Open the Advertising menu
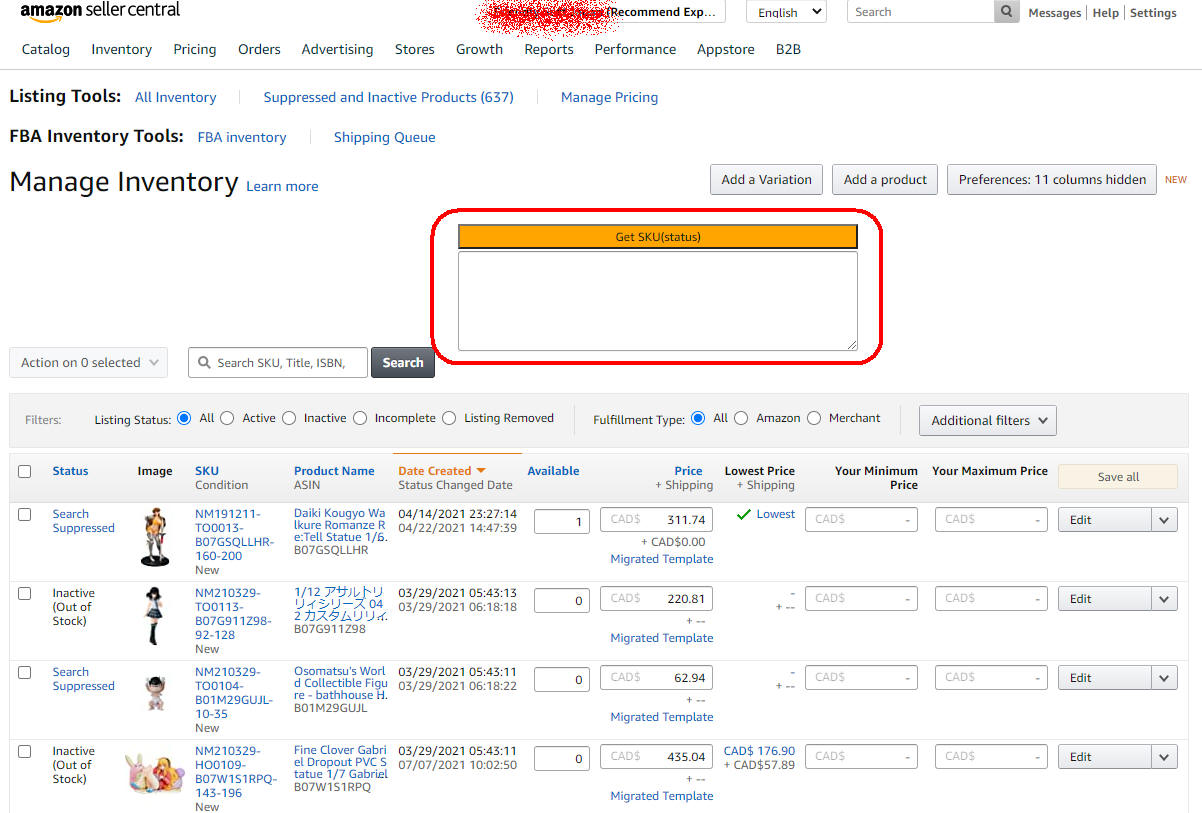The height and width of the screenshot is (813, 1202). (337, 49)
